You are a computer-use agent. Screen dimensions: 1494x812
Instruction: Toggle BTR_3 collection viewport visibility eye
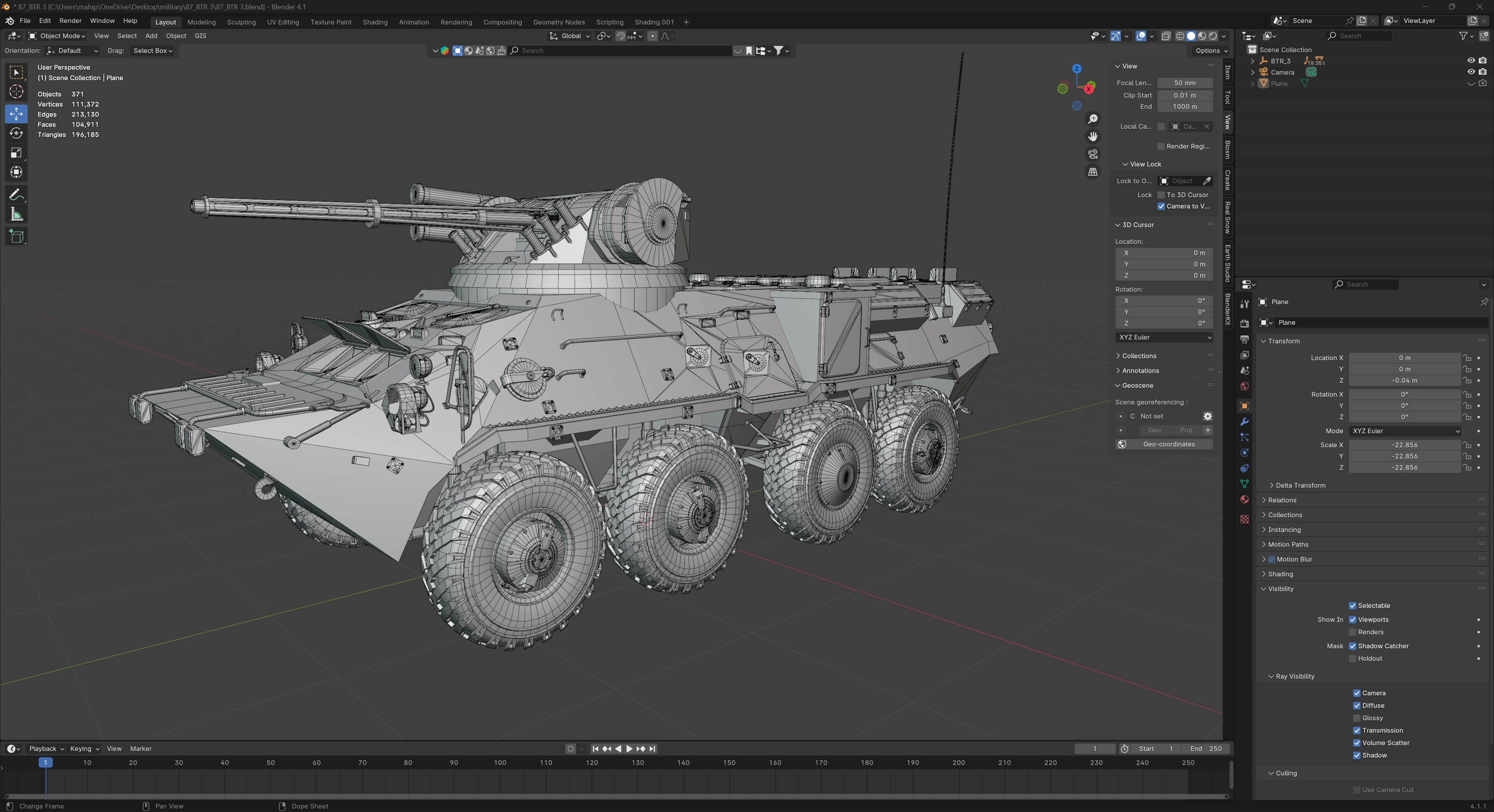click(1471, 61)
